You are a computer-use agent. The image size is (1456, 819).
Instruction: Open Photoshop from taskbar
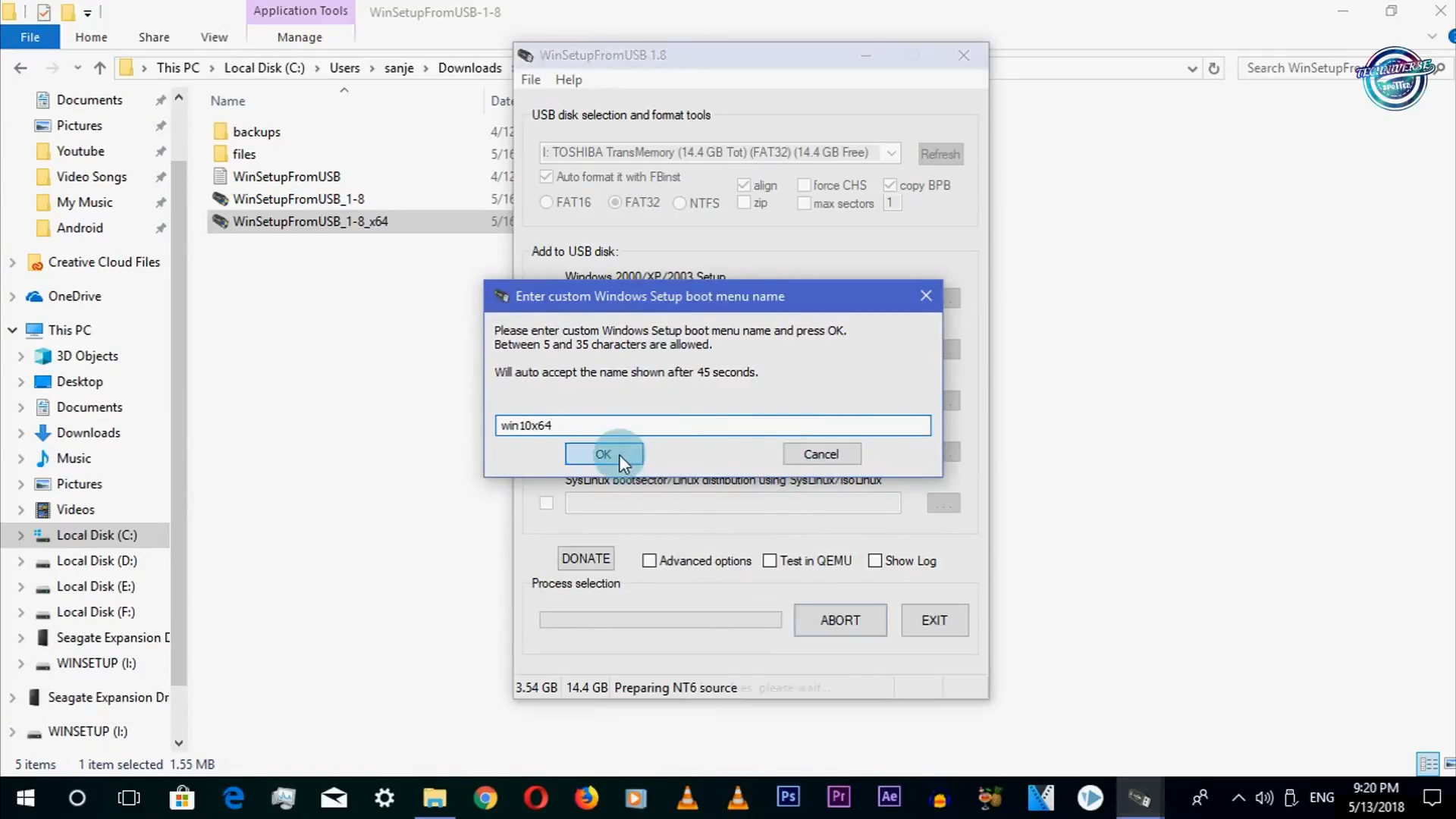click(789, 797)
